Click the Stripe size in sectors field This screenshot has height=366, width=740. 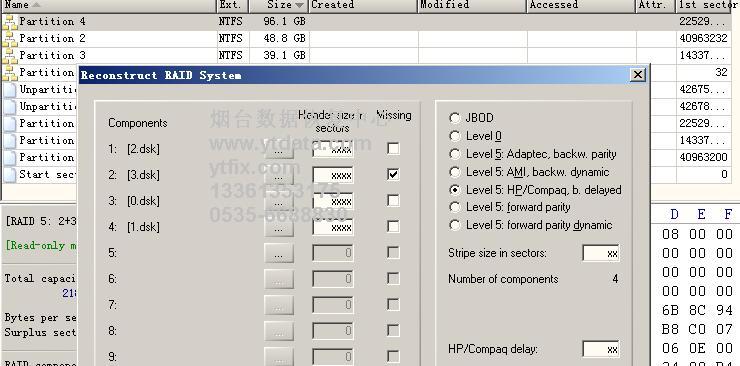[601, 253]
